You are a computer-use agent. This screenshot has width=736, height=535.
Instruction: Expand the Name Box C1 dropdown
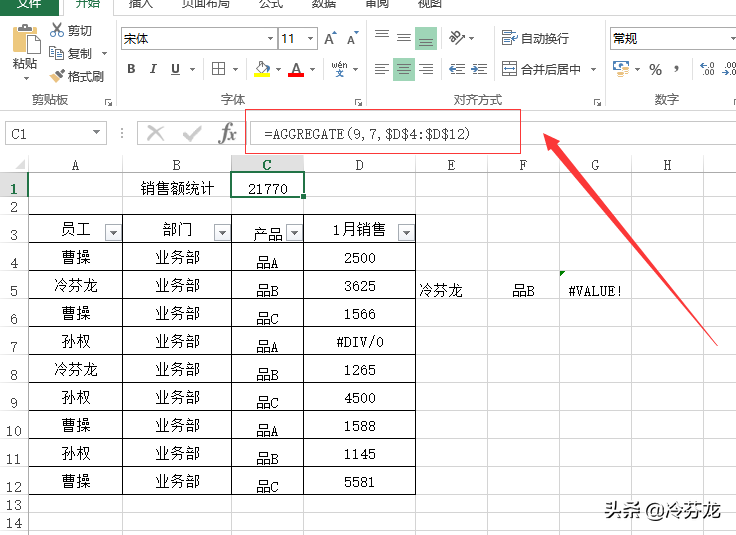pos(96,133)
